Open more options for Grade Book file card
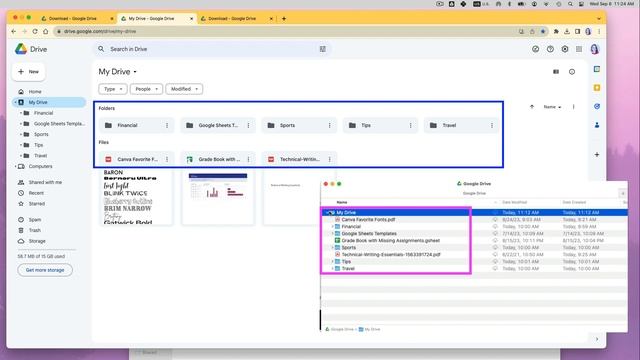This screenshot has height=360, width=640. coord(248,159)
